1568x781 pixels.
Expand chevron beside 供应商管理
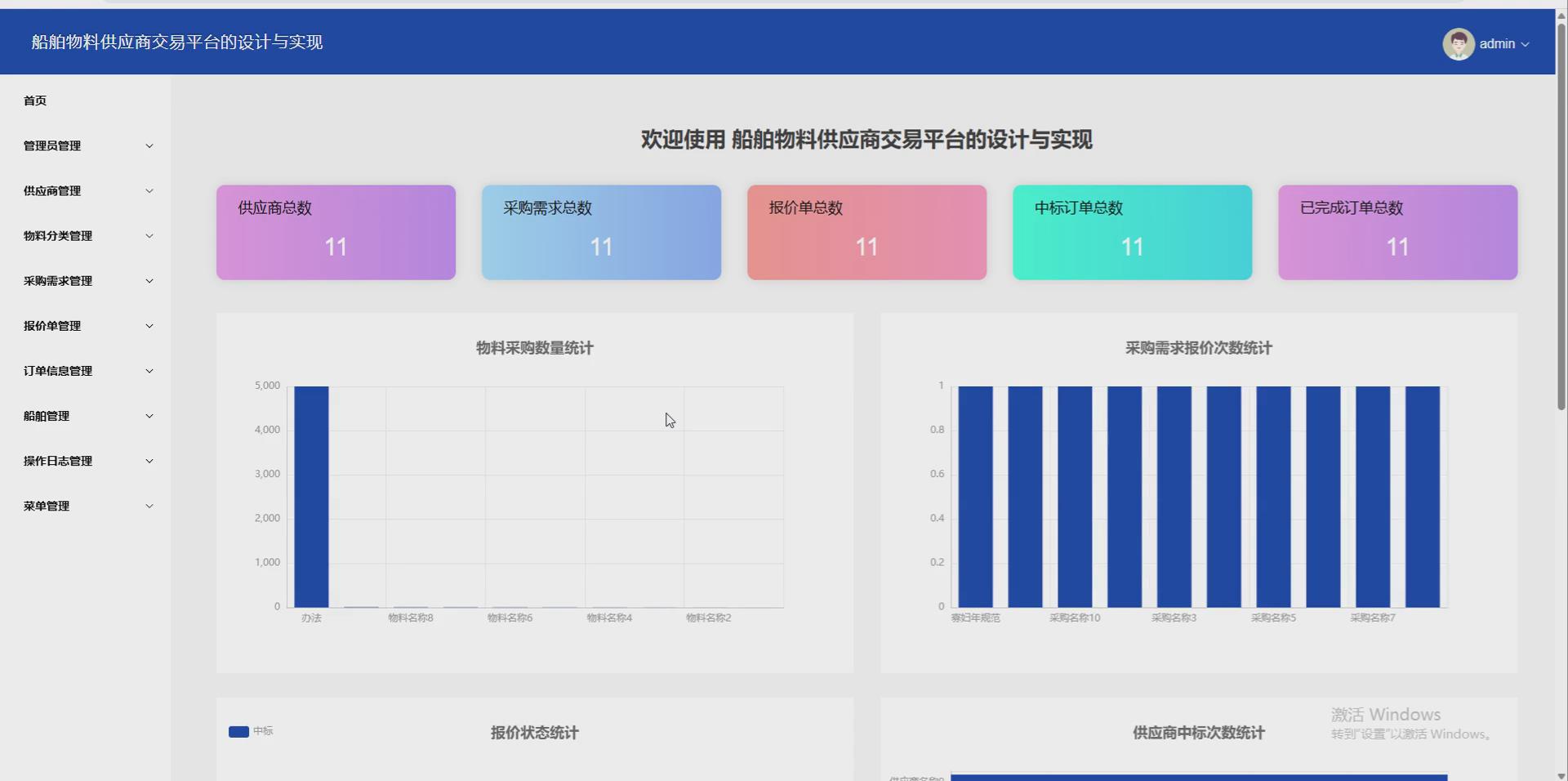tap(149, 190)
